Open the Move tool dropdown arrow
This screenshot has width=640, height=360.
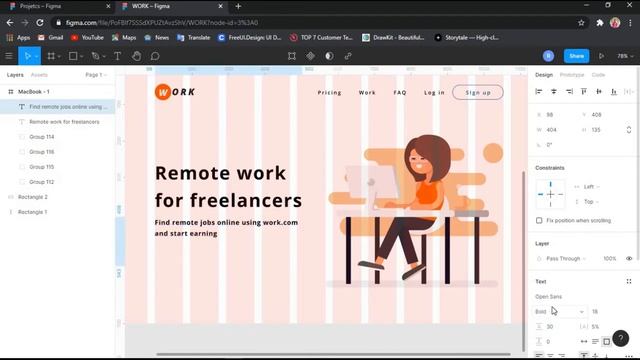click(x=36, y=56)
